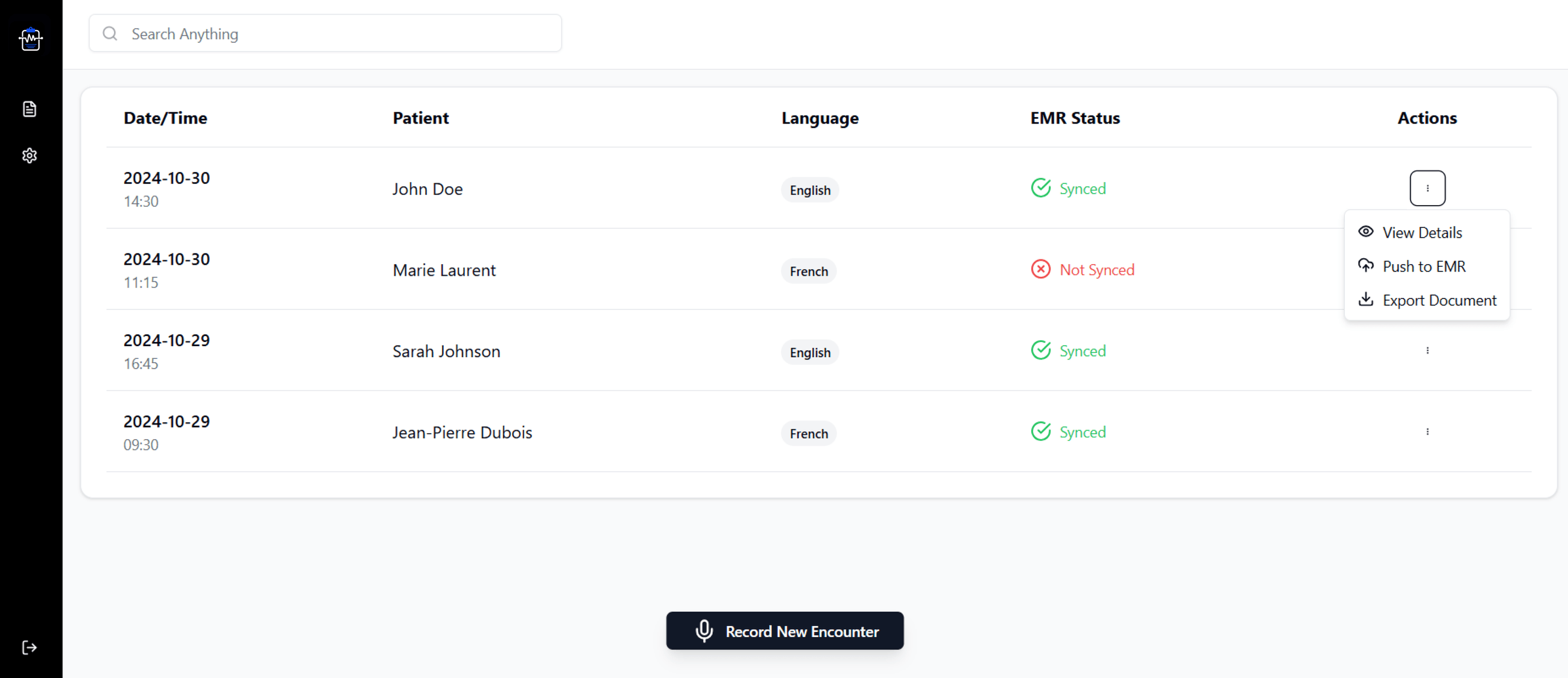Click the cloud upload icon in menu

pos(1365,265)
